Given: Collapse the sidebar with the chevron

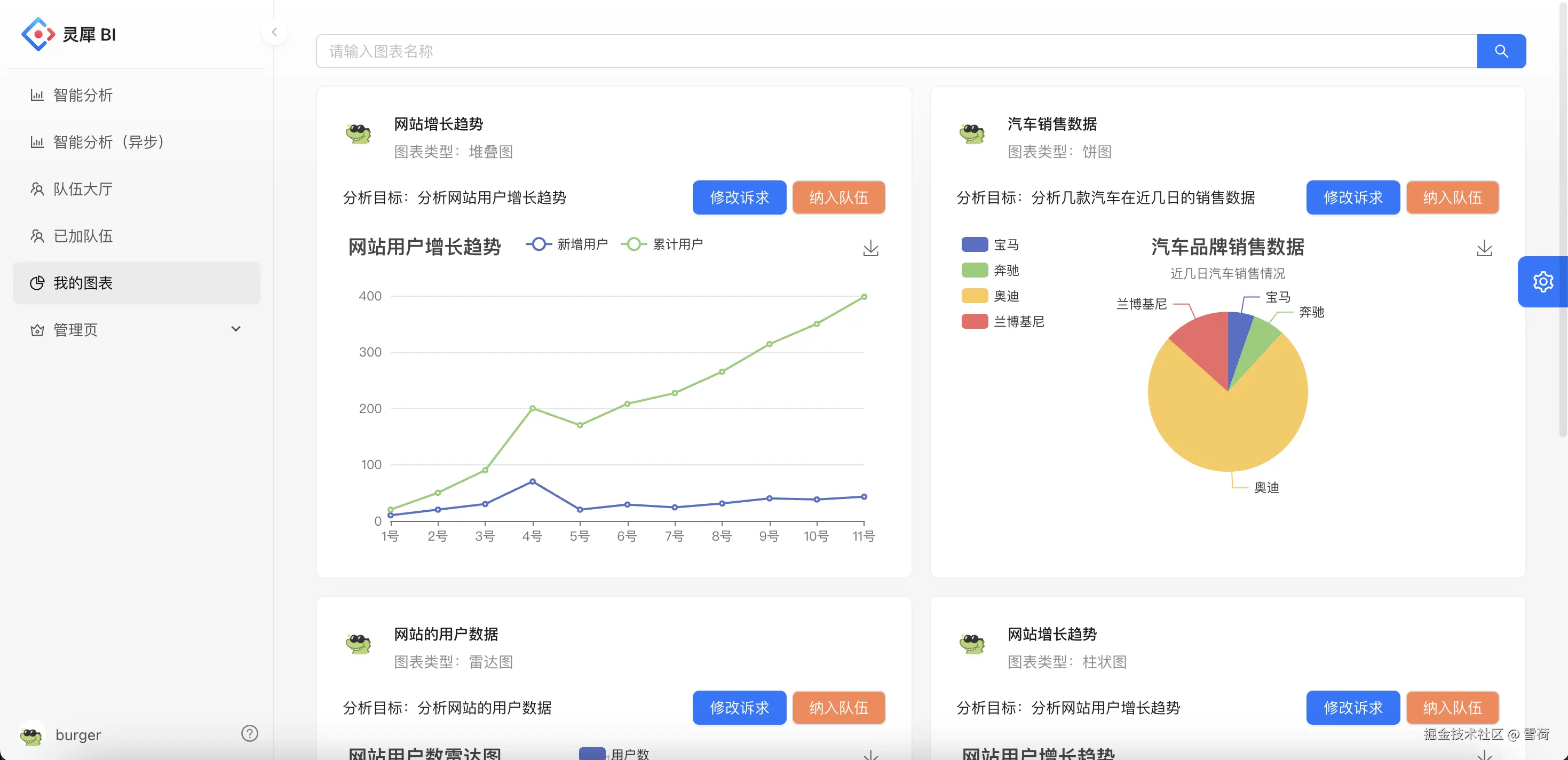Looking at the screenshot, I should (274, 32).
